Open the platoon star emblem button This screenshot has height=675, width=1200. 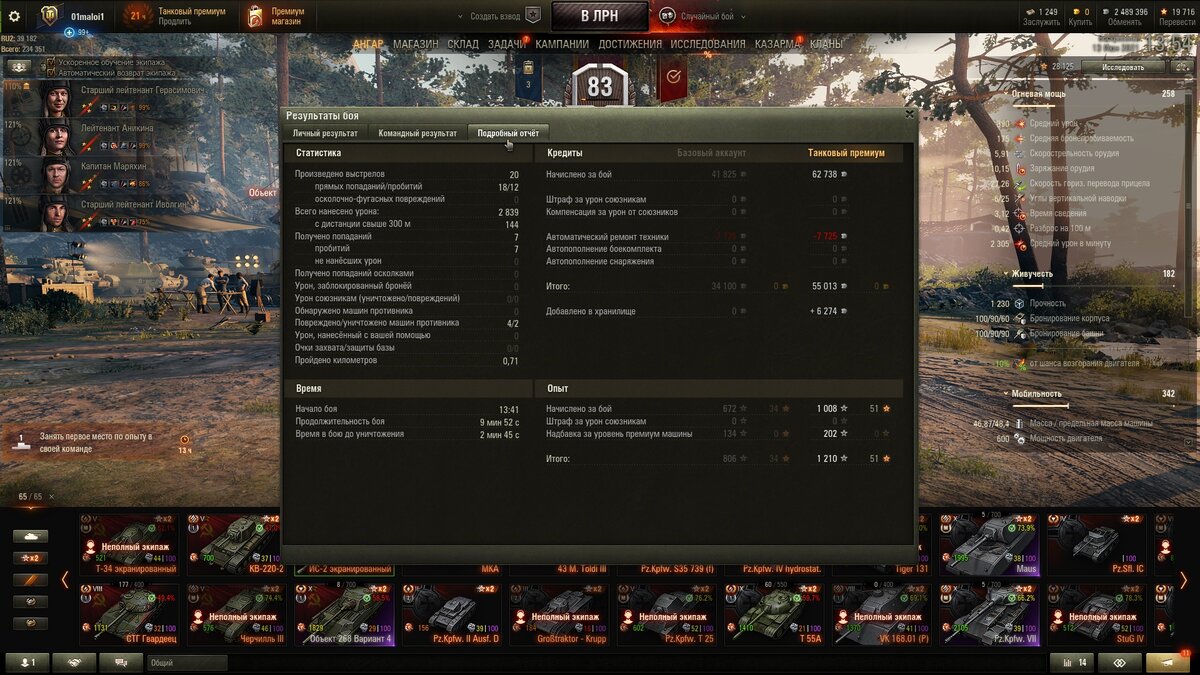click(x=533, y=15)
